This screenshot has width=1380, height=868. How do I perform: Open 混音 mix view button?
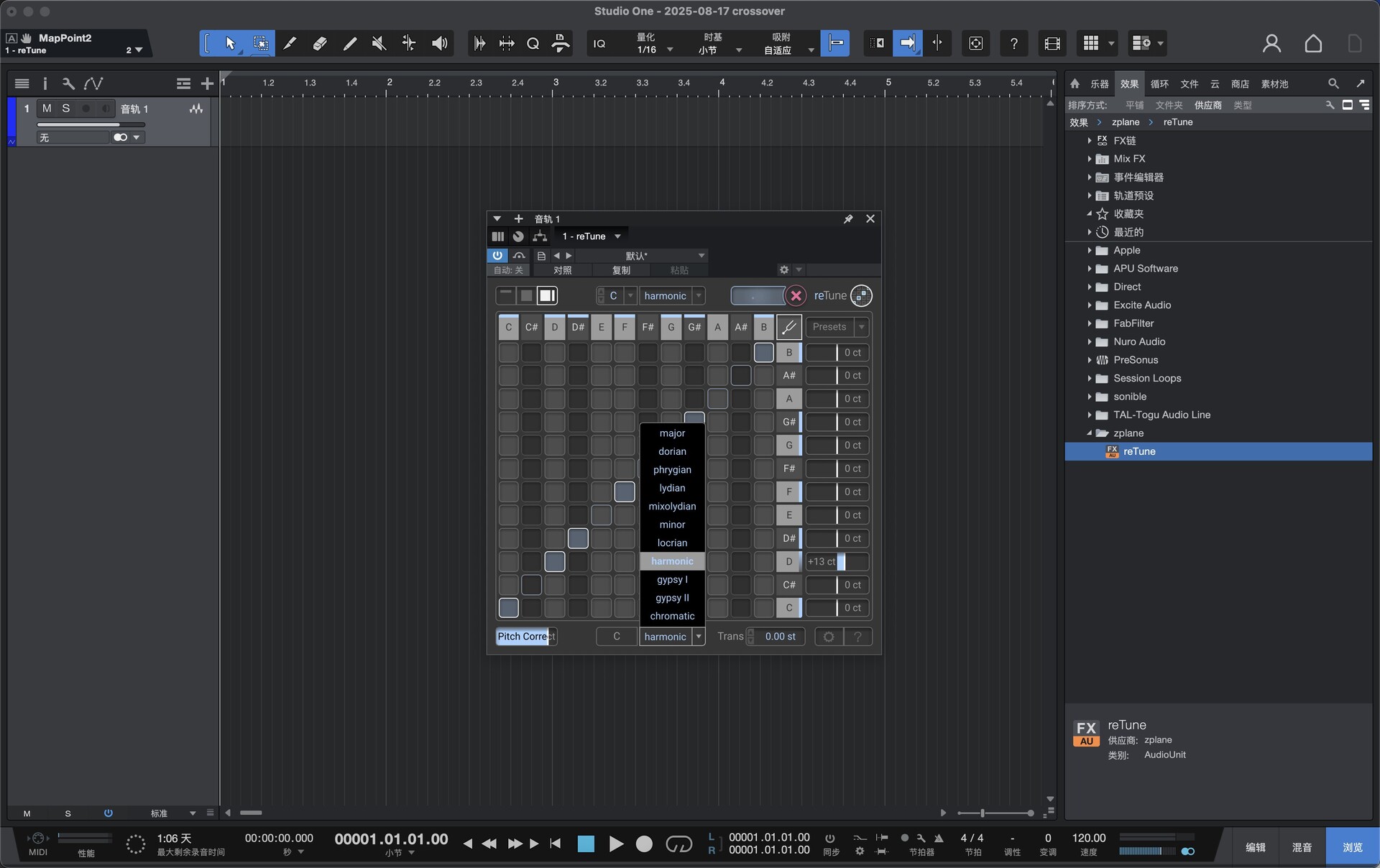(x=1302, y=847)
